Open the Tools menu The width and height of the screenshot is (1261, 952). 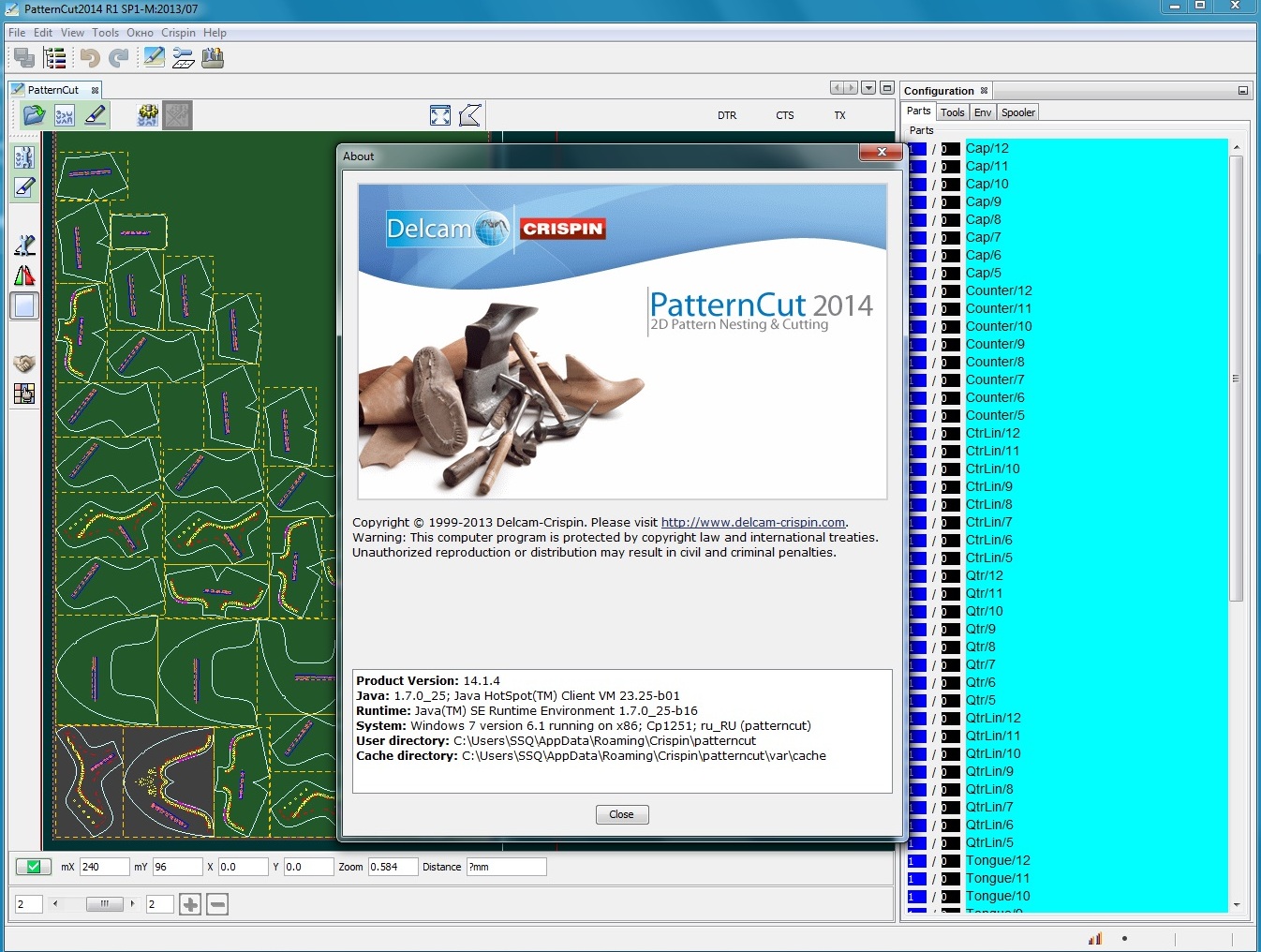pyautogui.click(x=105, y=33)
